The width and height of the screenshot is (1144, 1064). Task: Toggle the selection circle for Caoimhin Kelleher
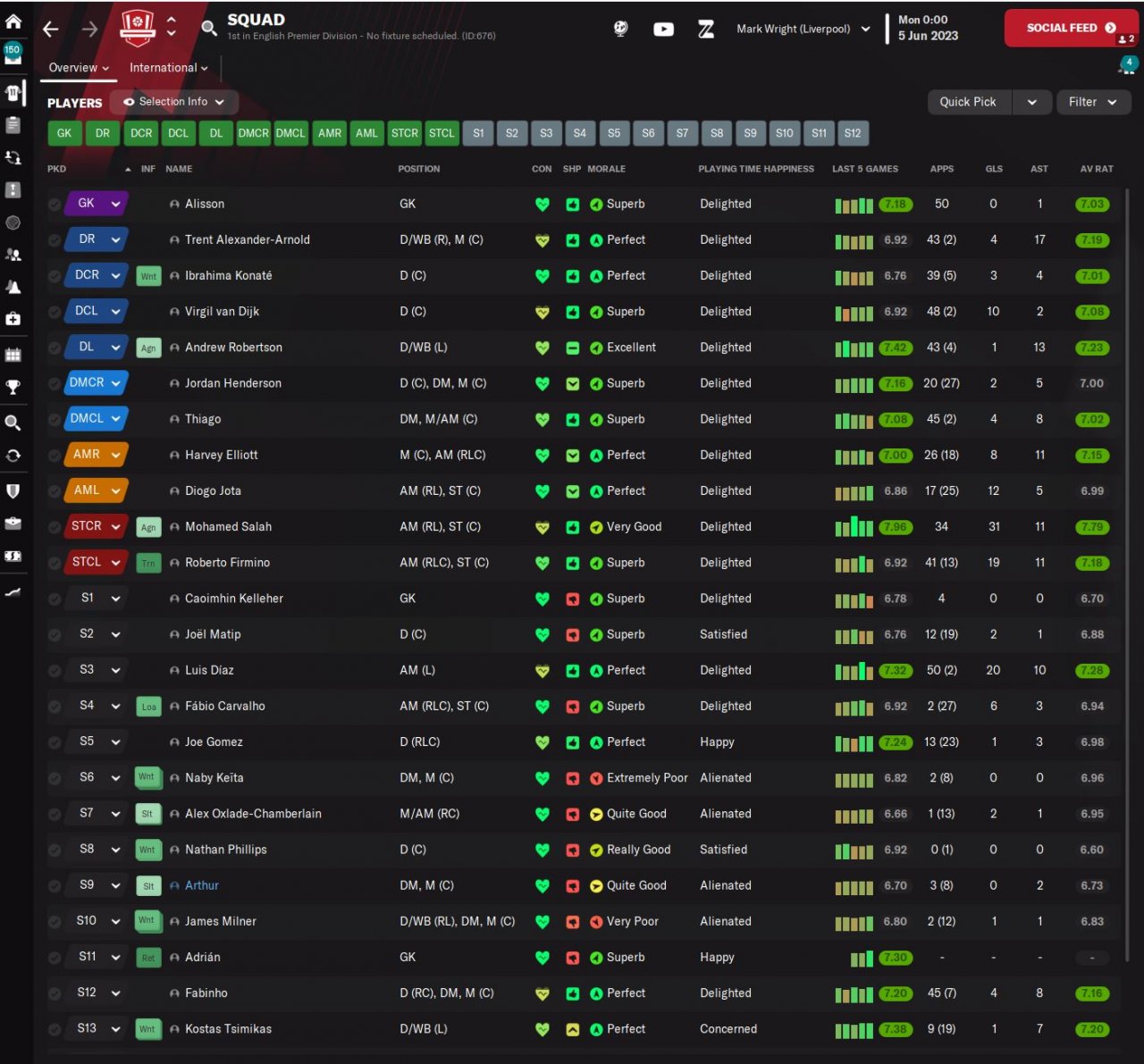(55, 599)
